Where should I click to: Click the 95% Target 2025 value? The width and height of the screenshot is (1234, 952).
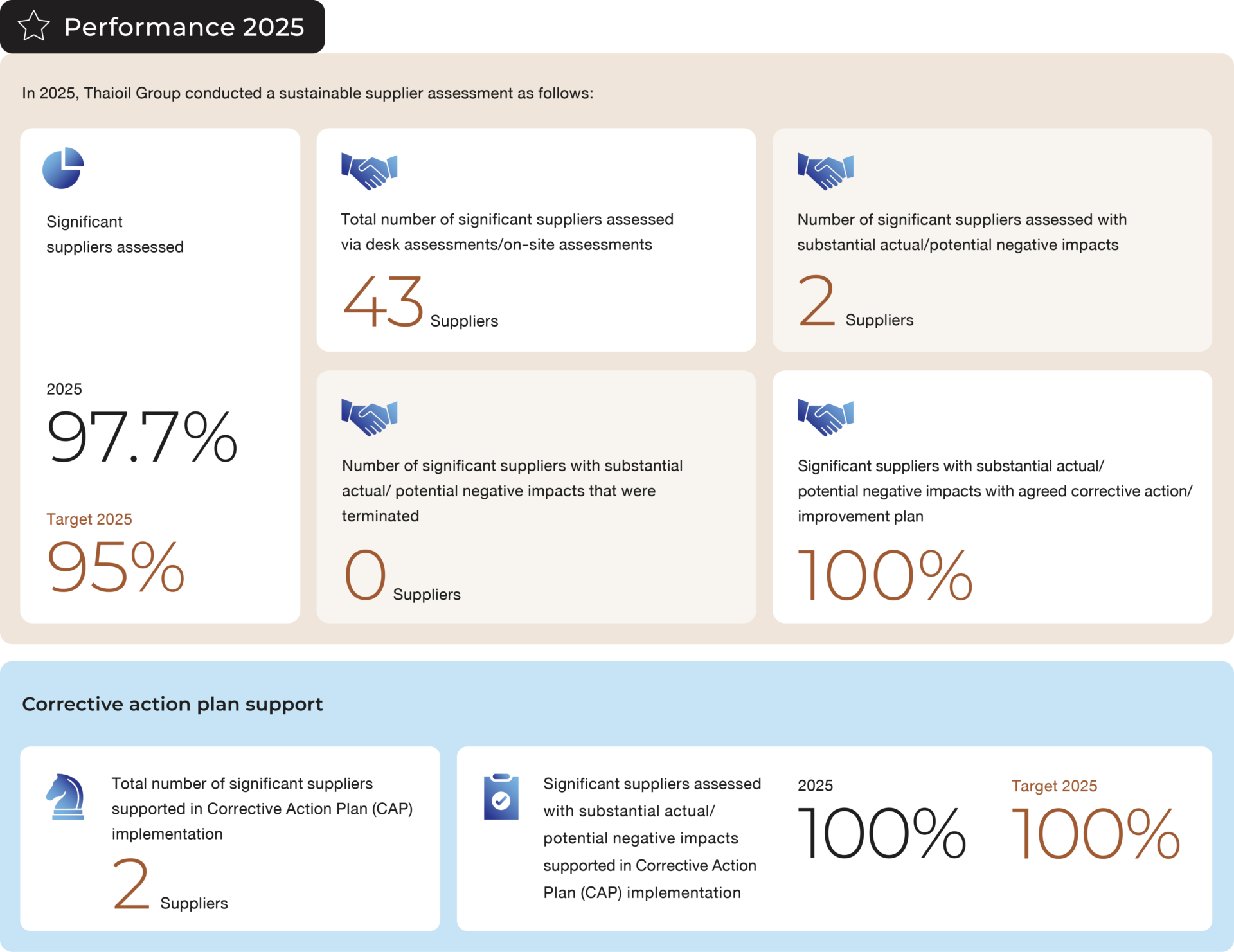(116, 567)
